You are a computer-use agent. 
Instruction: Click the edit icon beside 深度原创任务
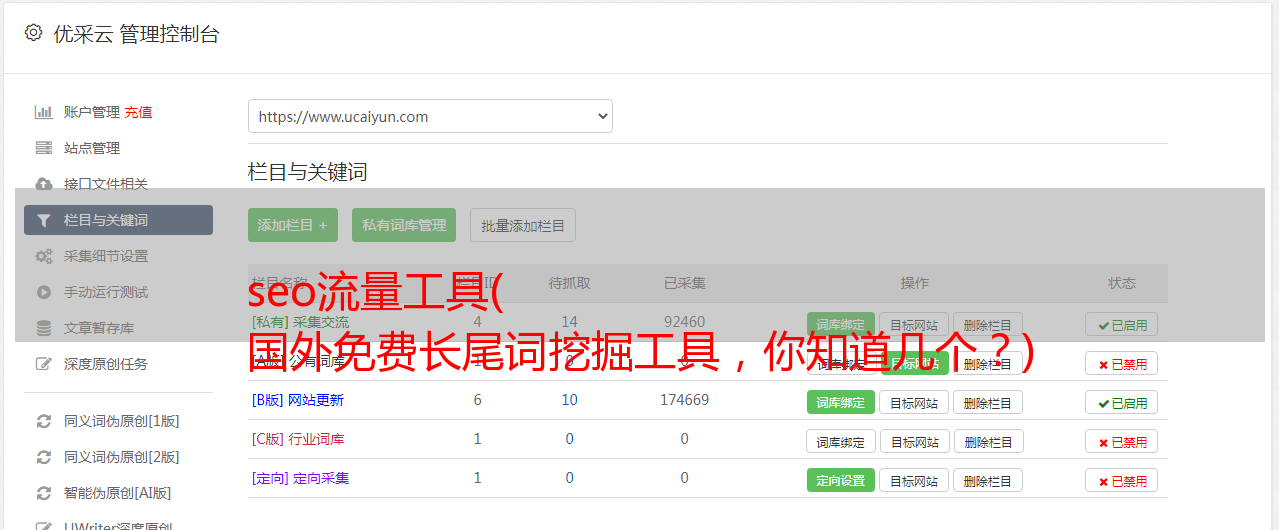point(43,364)
